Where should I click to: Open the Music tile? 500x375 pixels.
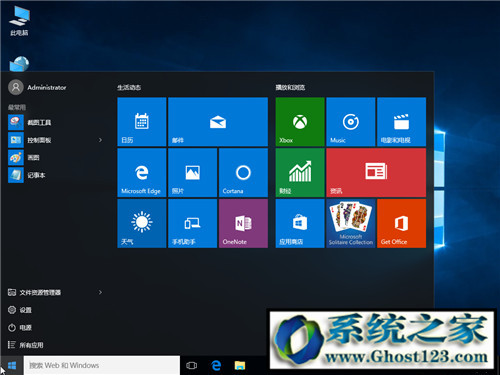351,122
